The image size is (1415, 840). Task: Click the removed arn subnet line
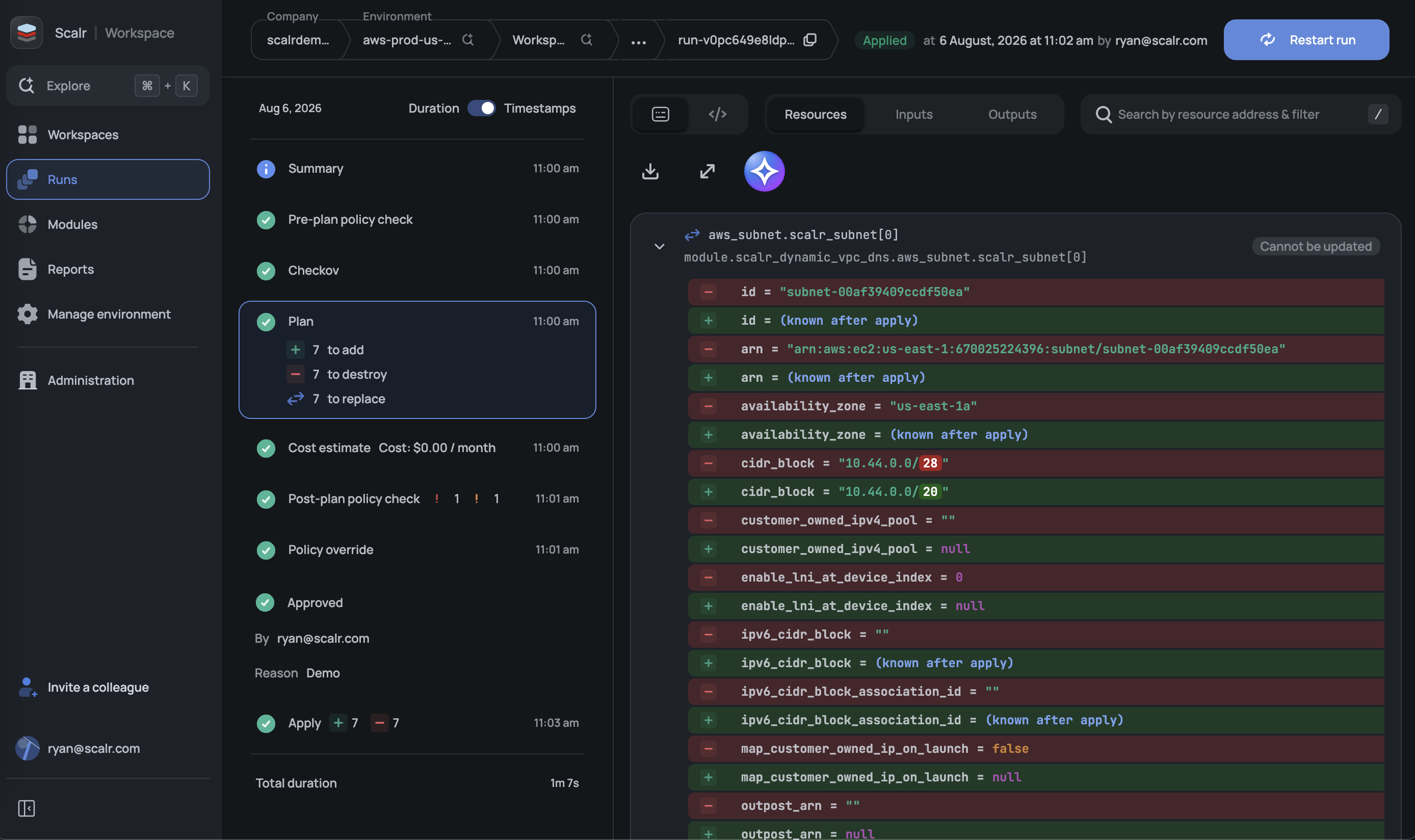(1036, 349)
